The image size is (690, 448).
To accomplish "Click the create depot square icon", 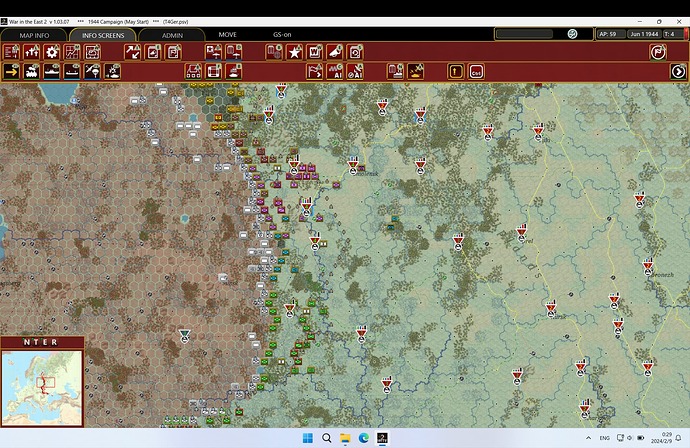I will click(x=213, y=71).
